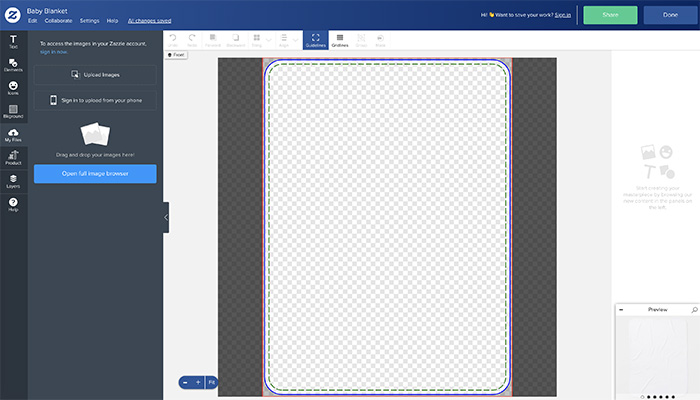Open the Elements panel
Image resolution: width=700 pixels, height=400 pixels.
coord(13,66)
